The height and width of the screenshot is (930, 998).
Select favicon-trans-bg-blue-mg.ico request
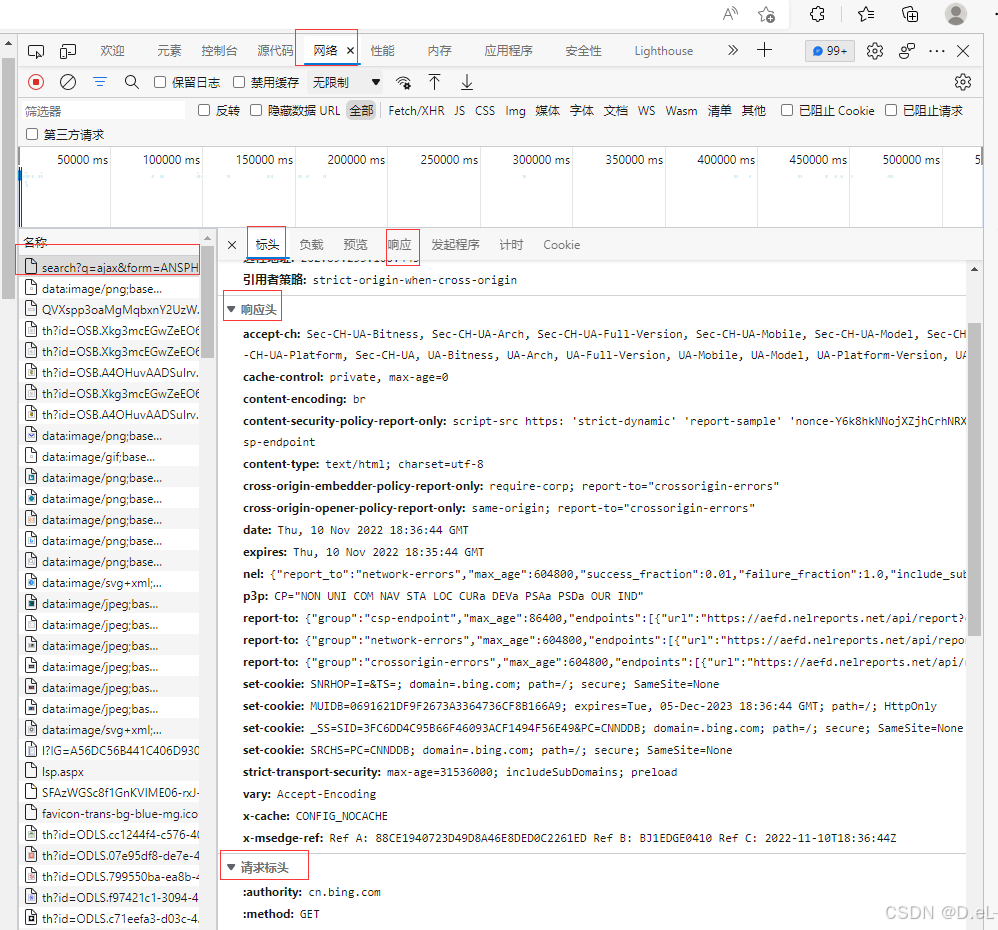[109, 814]
